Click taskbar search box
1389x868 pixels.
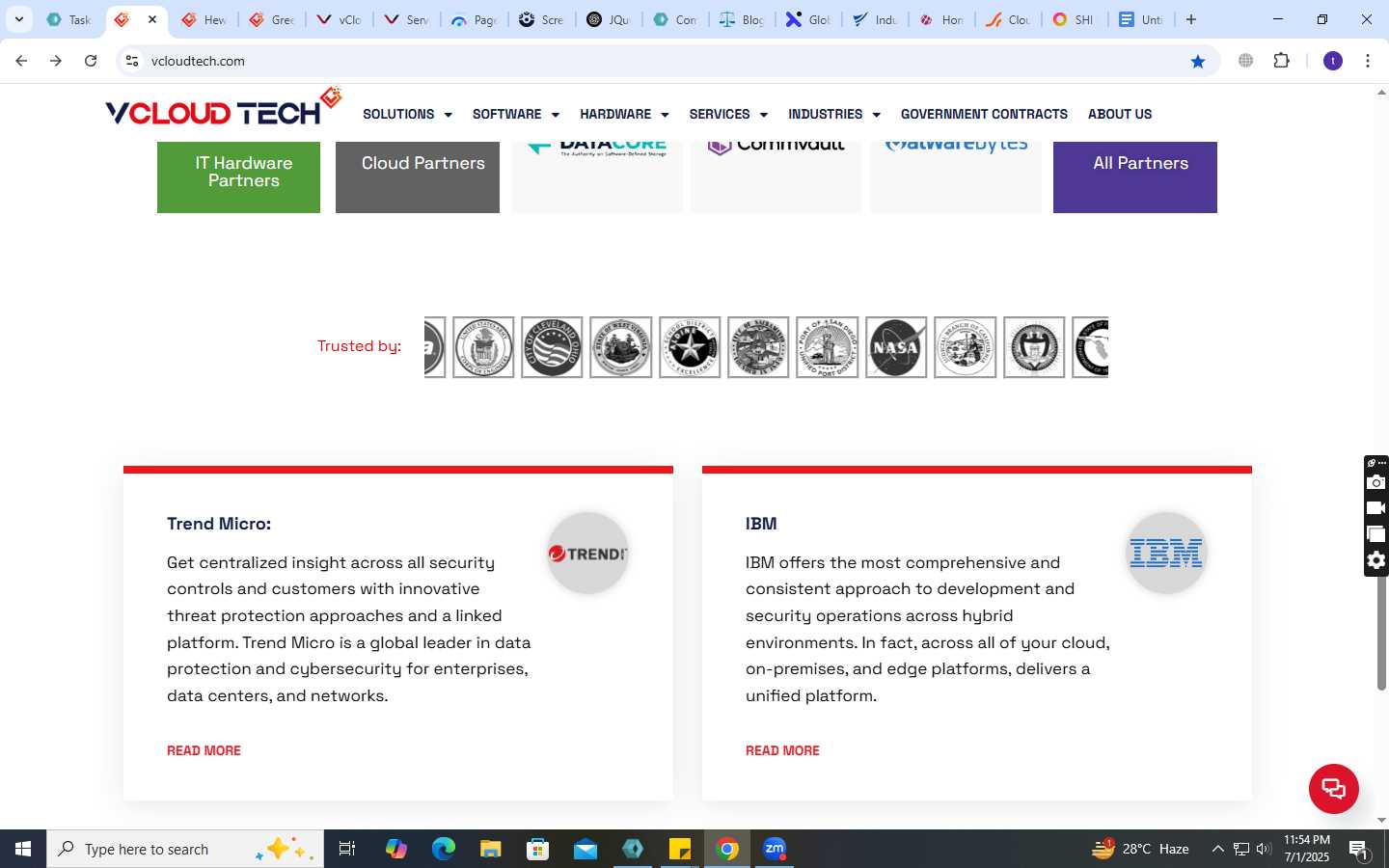(185, 849)
